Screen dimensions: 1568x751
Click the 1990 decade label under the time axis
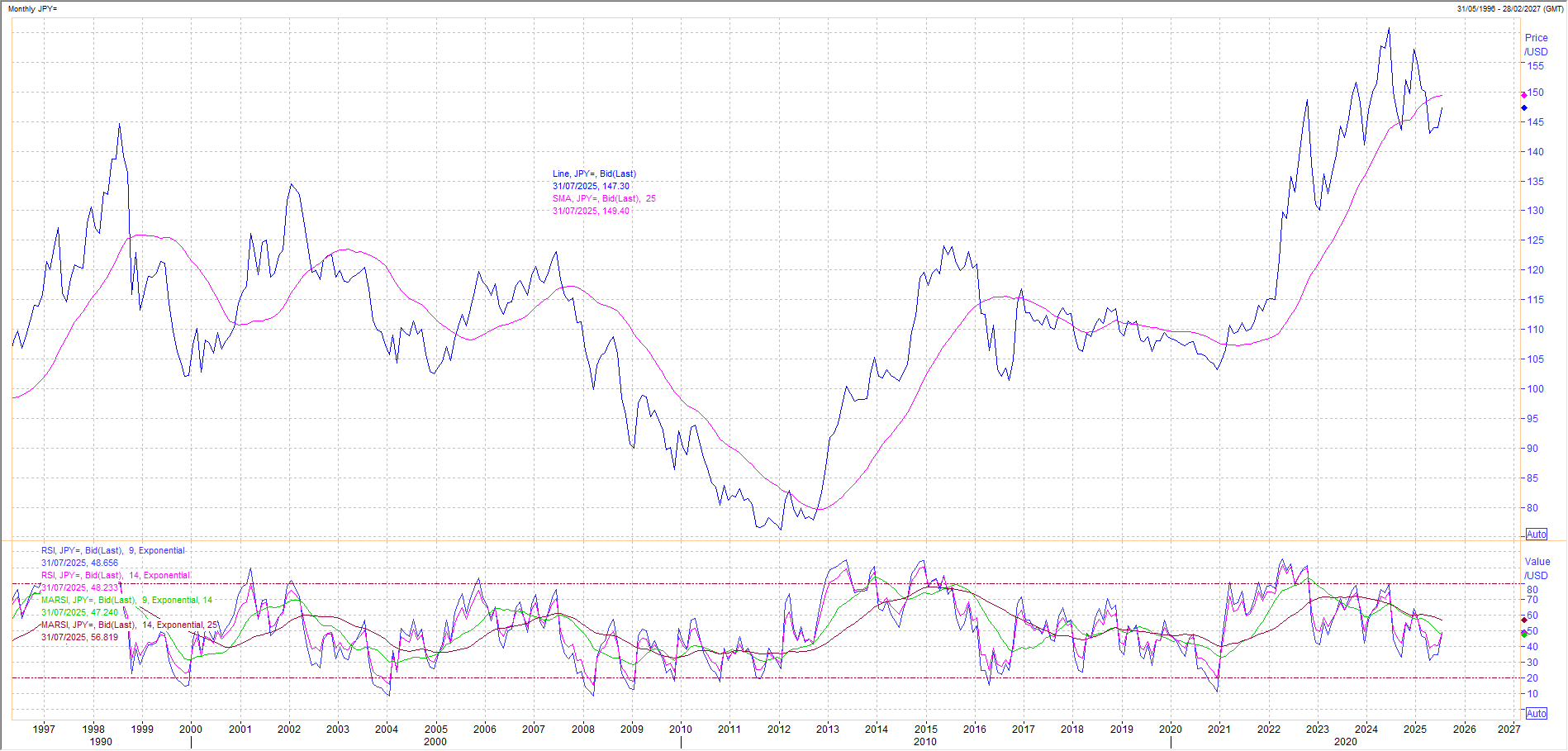101,742
